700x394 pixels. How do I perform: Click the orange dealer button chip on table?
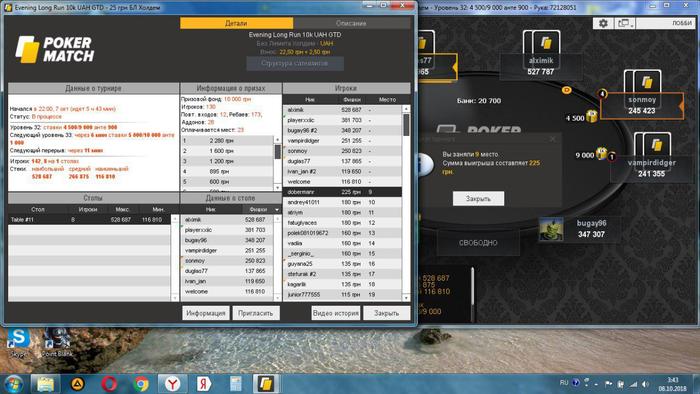pyautogui.click(x=566, y=90)
